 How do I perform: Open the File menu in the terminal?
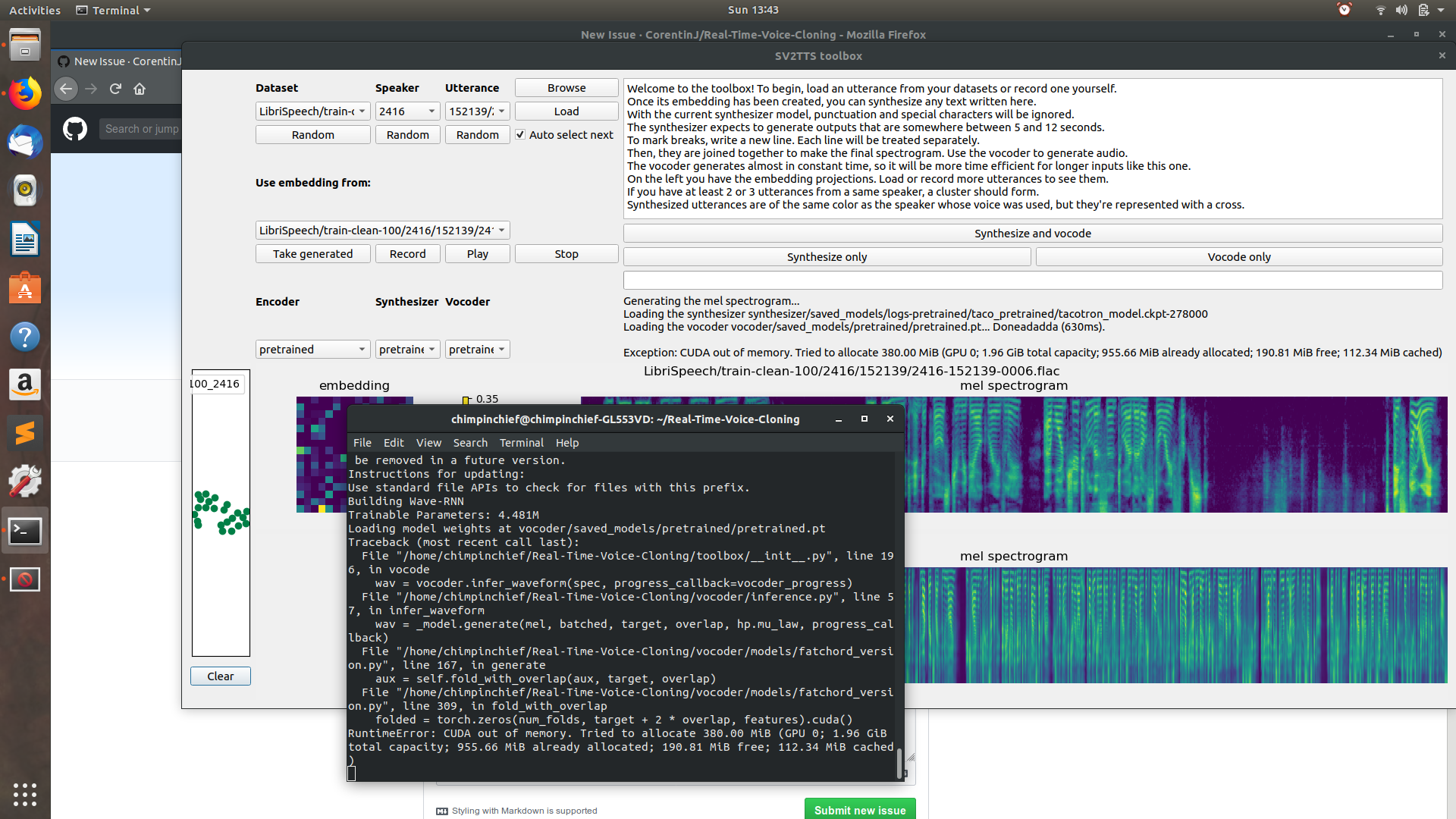[362, 442]
